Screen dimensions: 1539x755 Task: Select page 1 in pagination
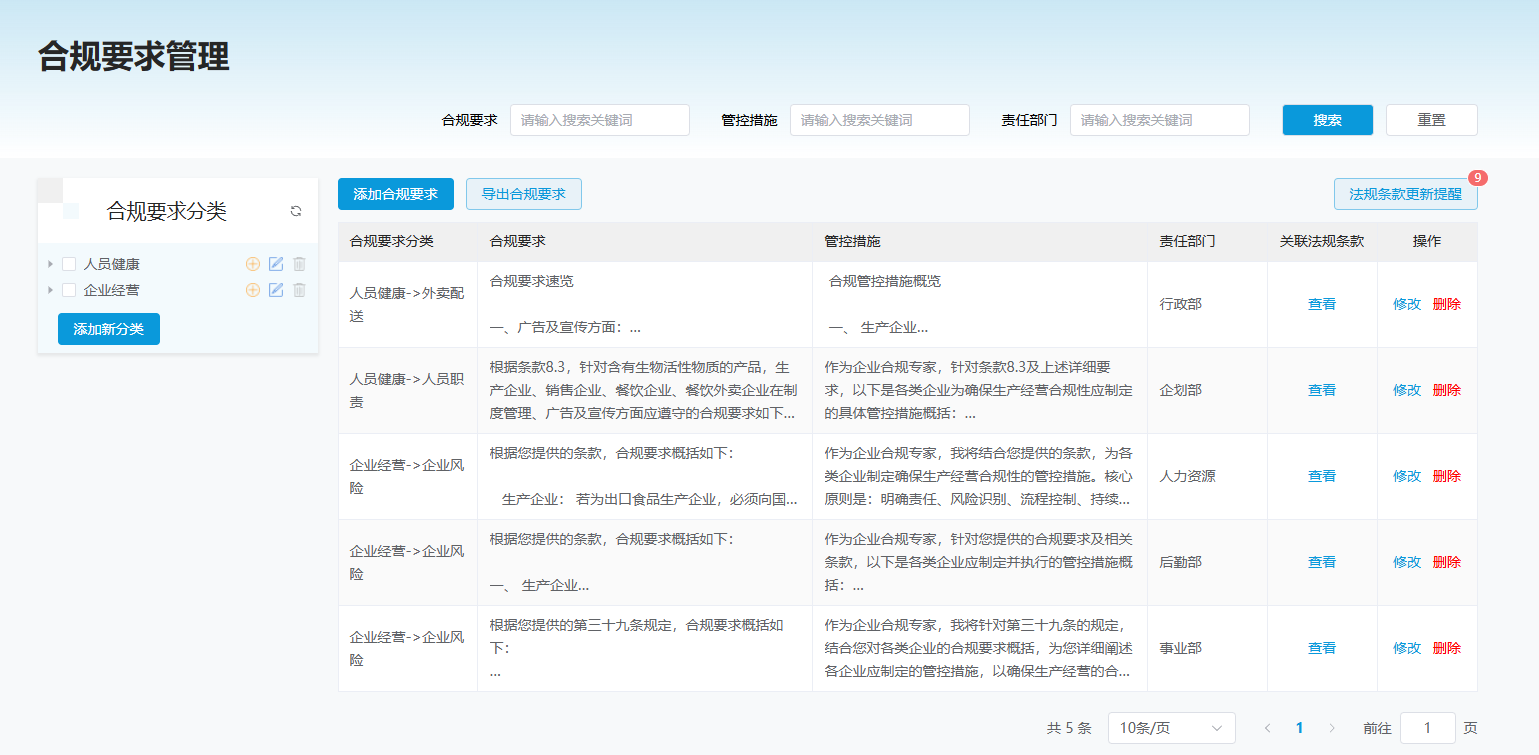pos(1299,728)
